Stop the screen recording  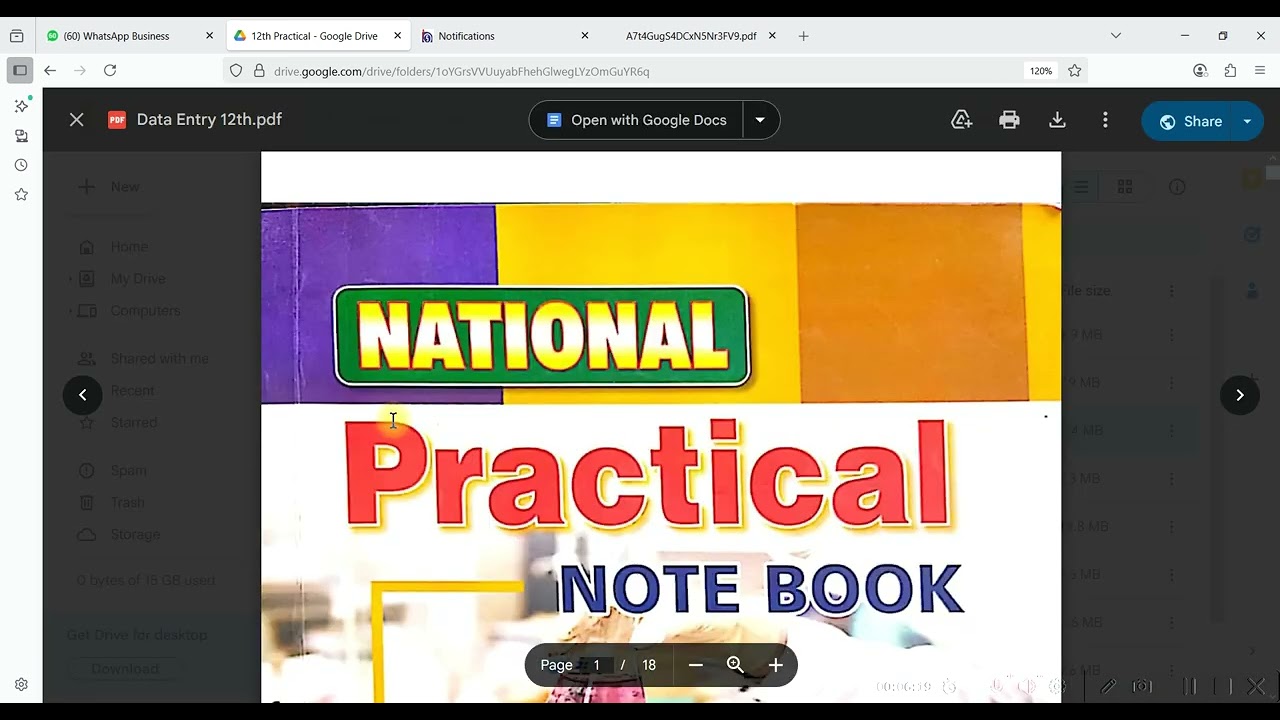tap(1223, 687)
